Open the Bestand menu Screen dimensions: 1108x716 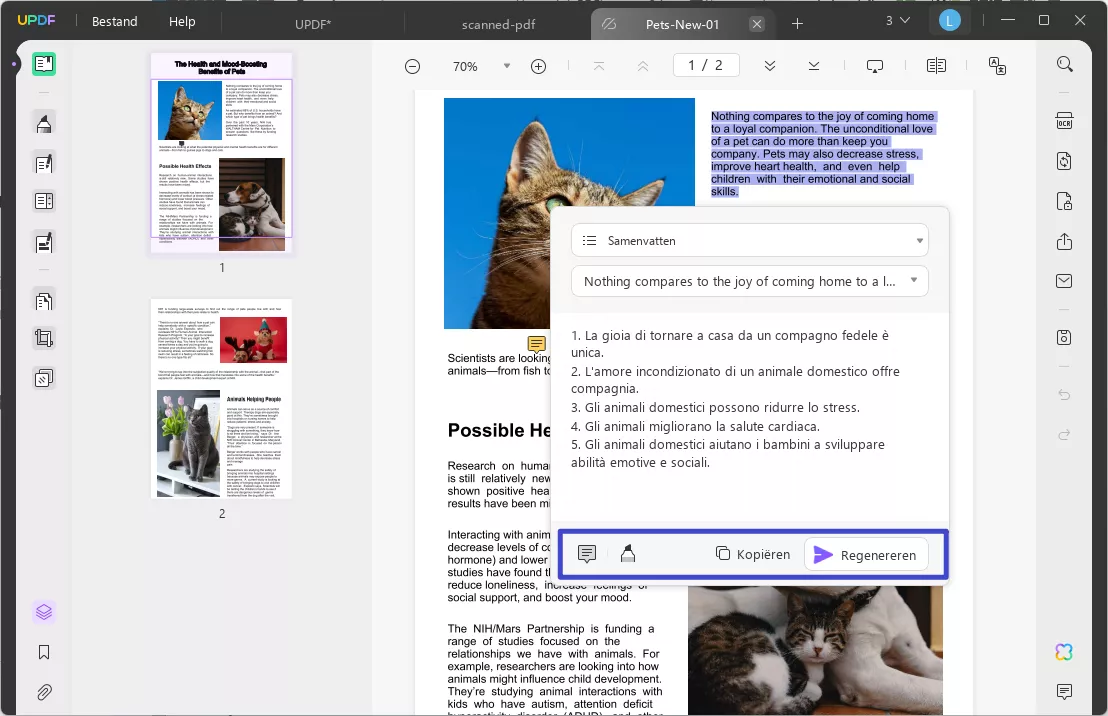(x=114, y=20)
